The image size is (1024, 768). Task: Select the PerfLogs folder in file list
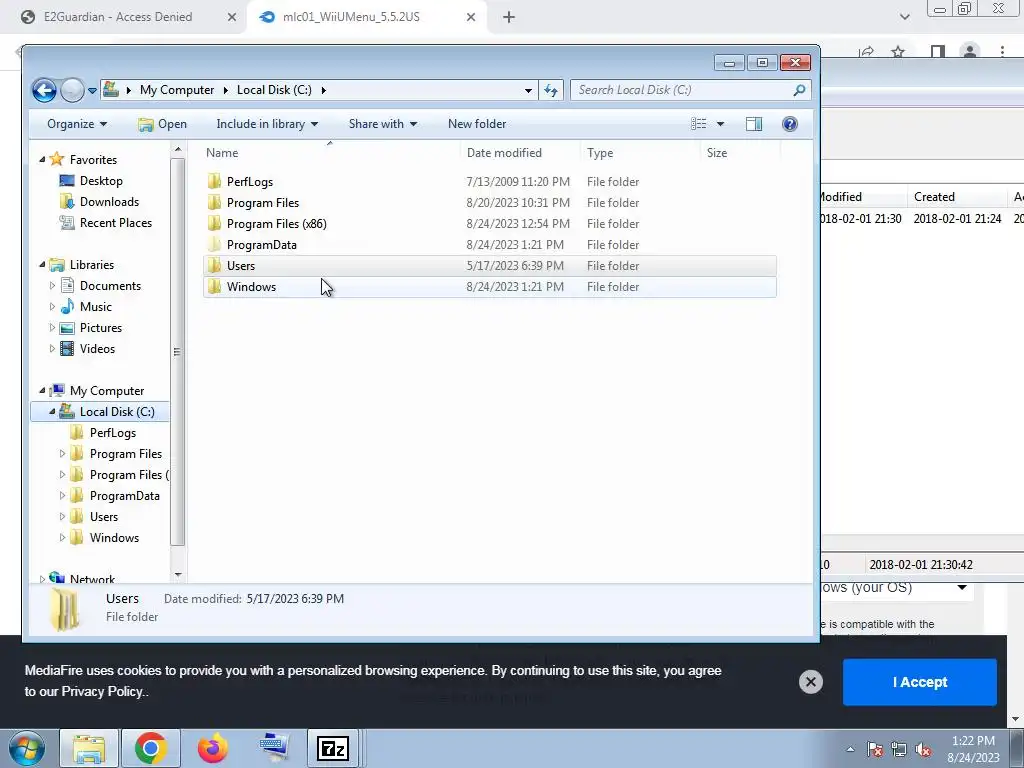pos(490,182)
